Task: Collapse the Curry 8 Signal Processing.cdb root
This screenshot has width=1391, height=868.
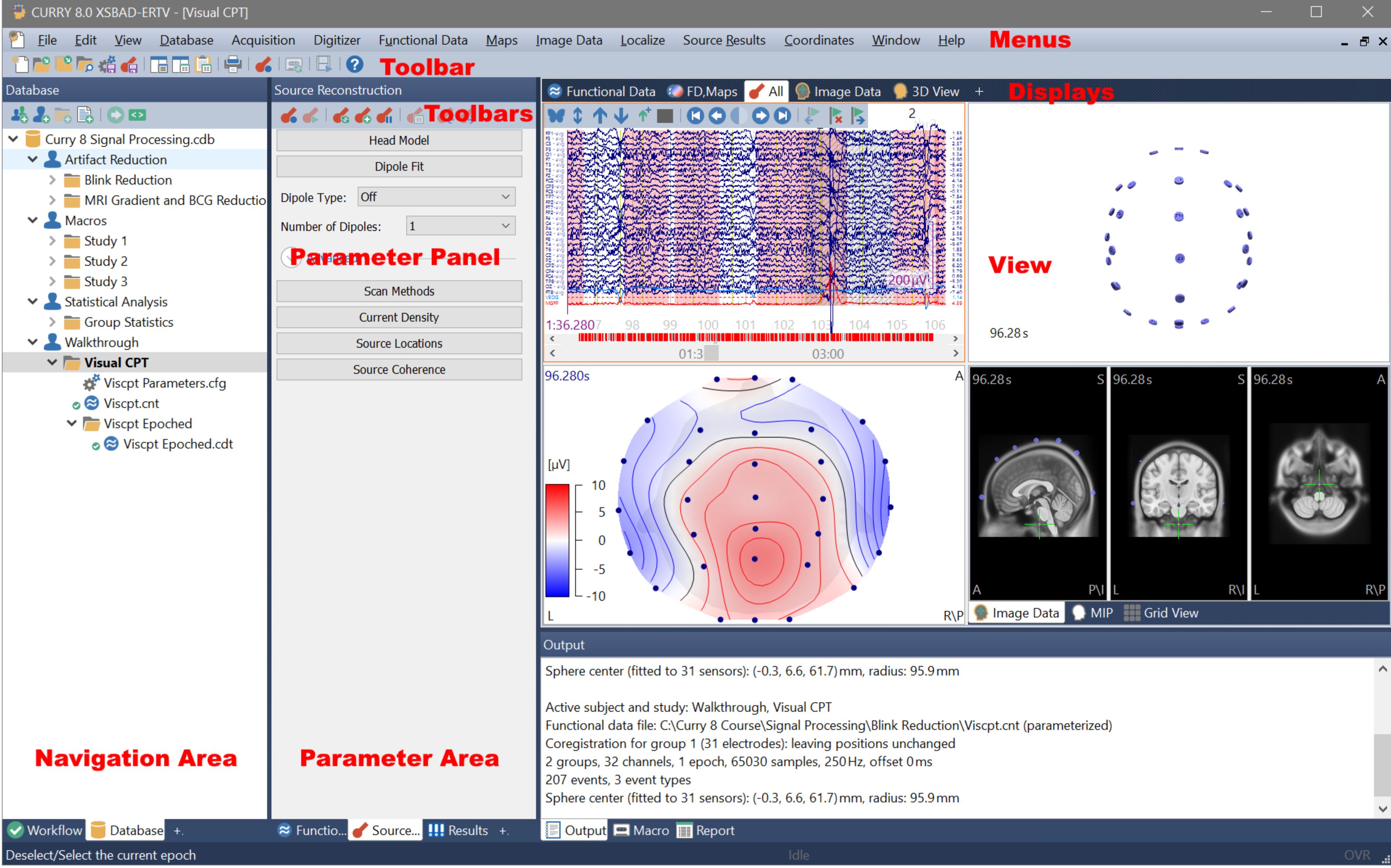Action: click(13, 139)
